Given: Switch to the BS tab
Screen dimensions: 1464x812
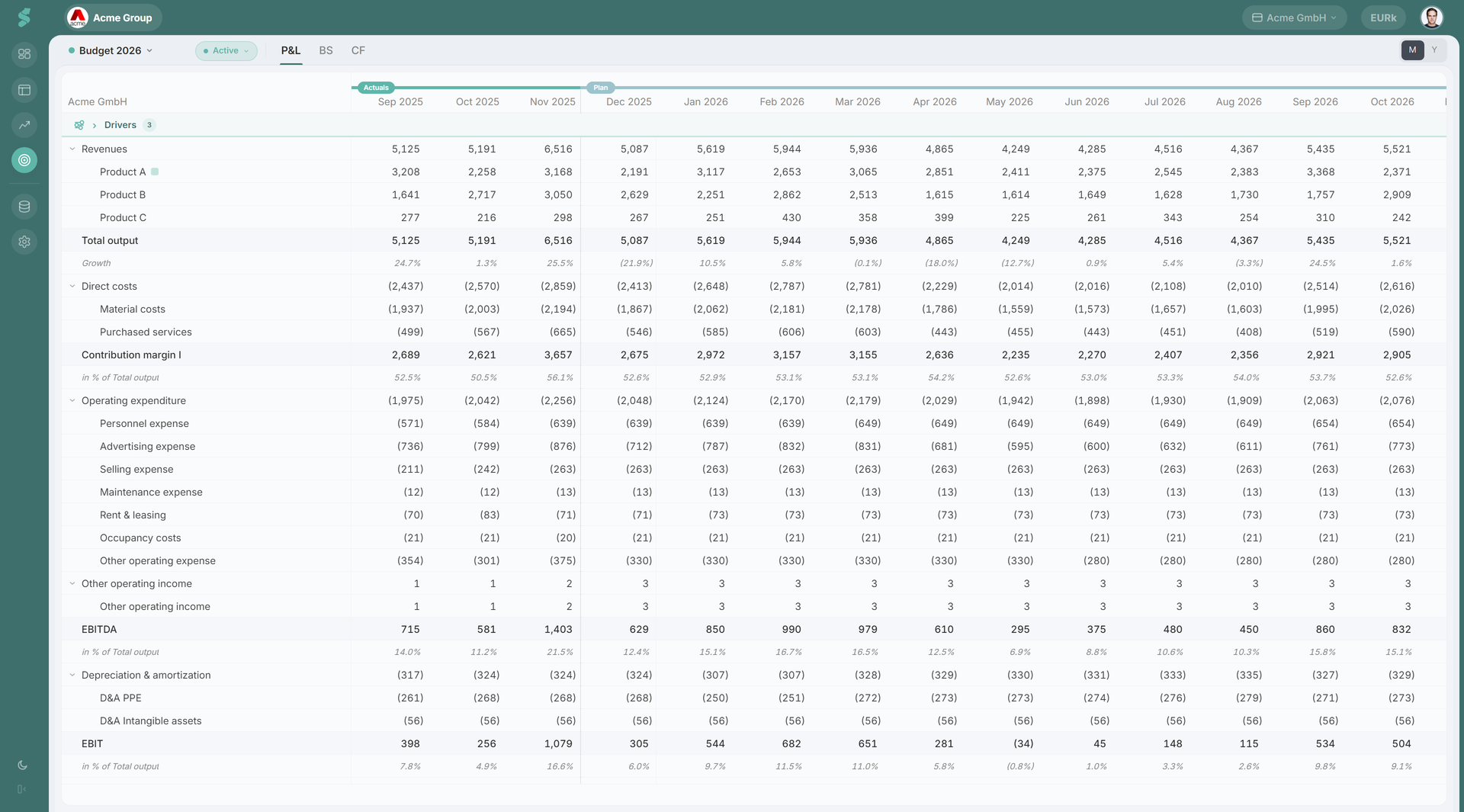Looking at the screenshot, I should point(326,50).
